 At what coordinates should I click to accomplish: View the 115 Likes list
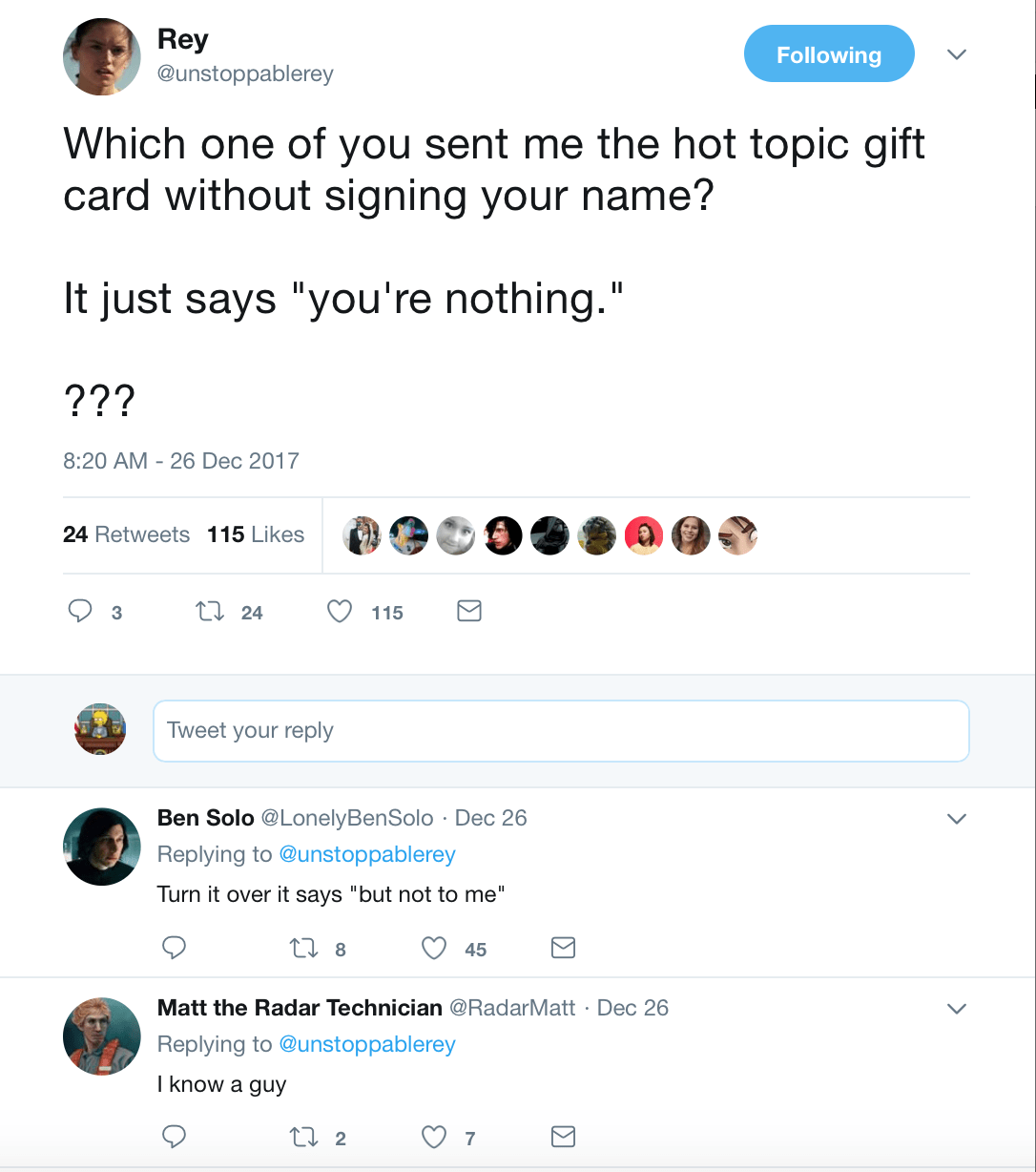(x=256, y=534)
